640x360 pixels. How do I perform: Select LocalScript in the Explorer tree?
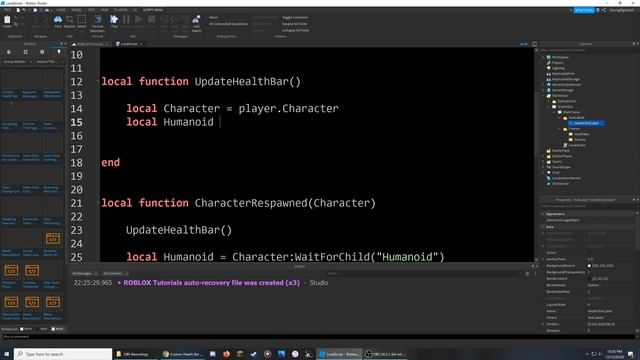click(x=576, y=145)
